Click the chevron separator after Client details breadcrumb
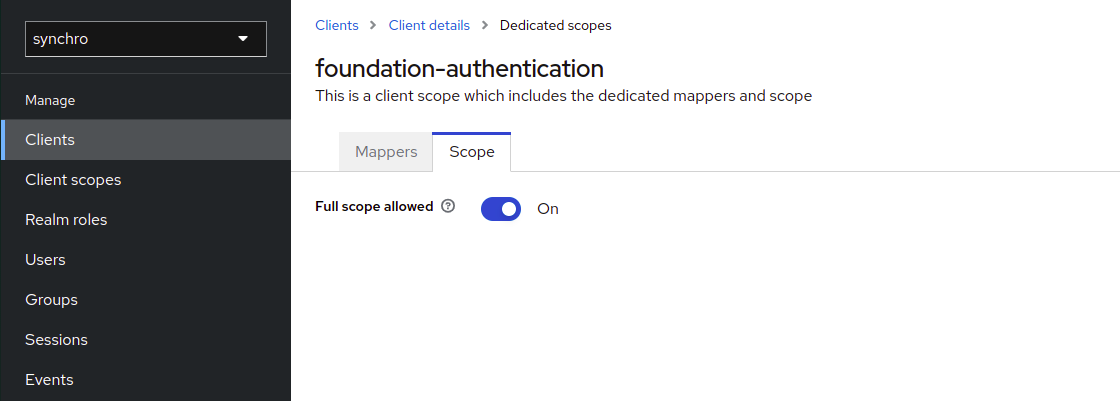Viewport: 1120px width, 401px height. (484, 25)
